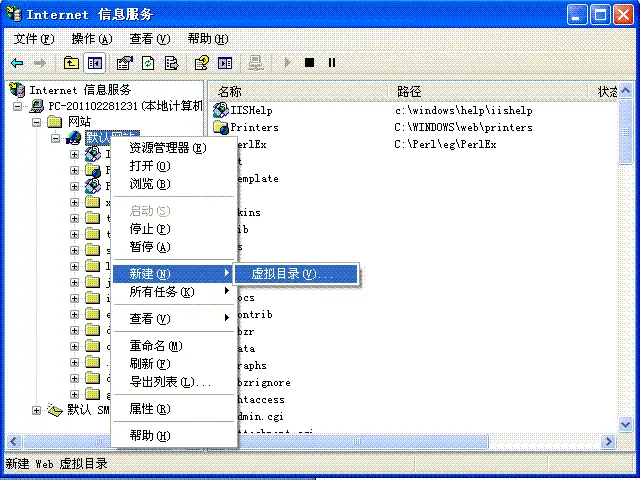Viewport: 640px width, 480px height.
Task: Collapse the PC-201102281231 computer node
Action: pyautogui.click(x=18, y=106)
